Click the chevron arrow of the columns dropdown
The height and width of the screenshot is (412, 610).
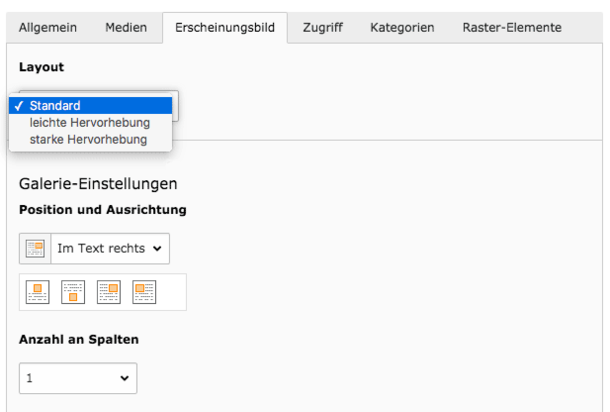click(124, 378)
